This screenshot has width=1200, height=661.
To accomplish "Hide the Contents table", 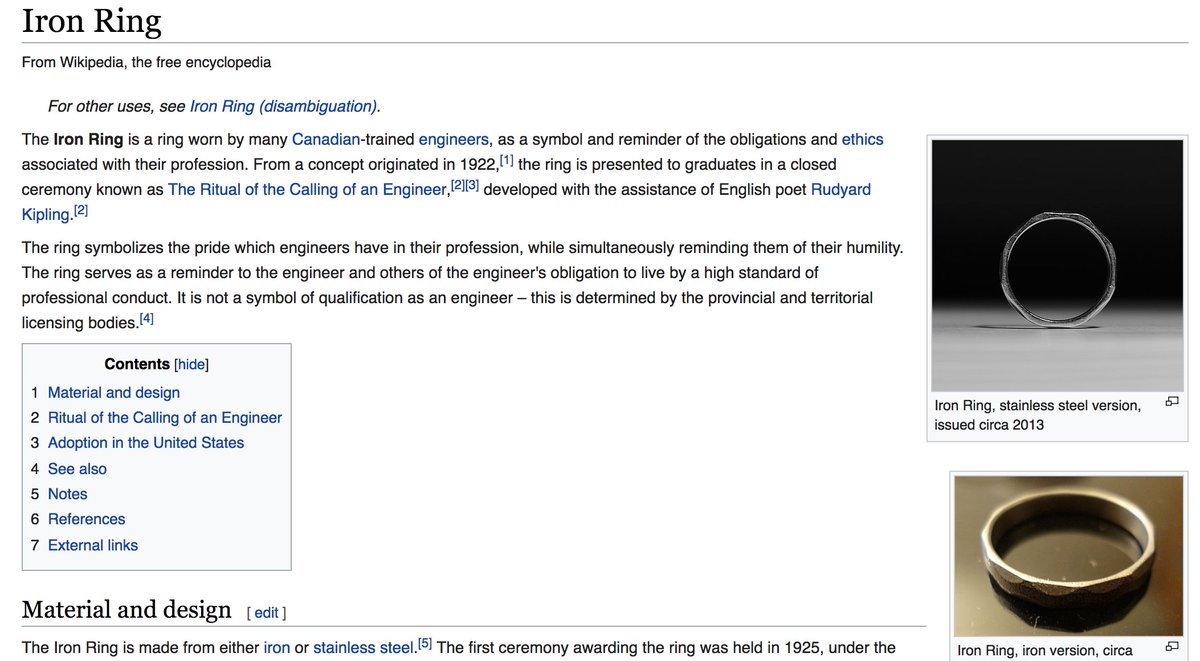I will (x=192, y=365).
